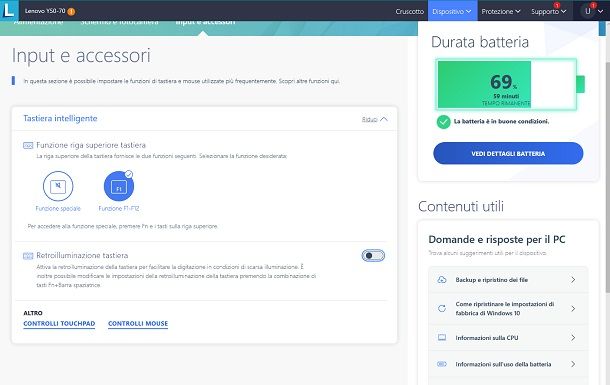
Task: Click the Scopri altre funzioni qui link
Action: [309, 81]
